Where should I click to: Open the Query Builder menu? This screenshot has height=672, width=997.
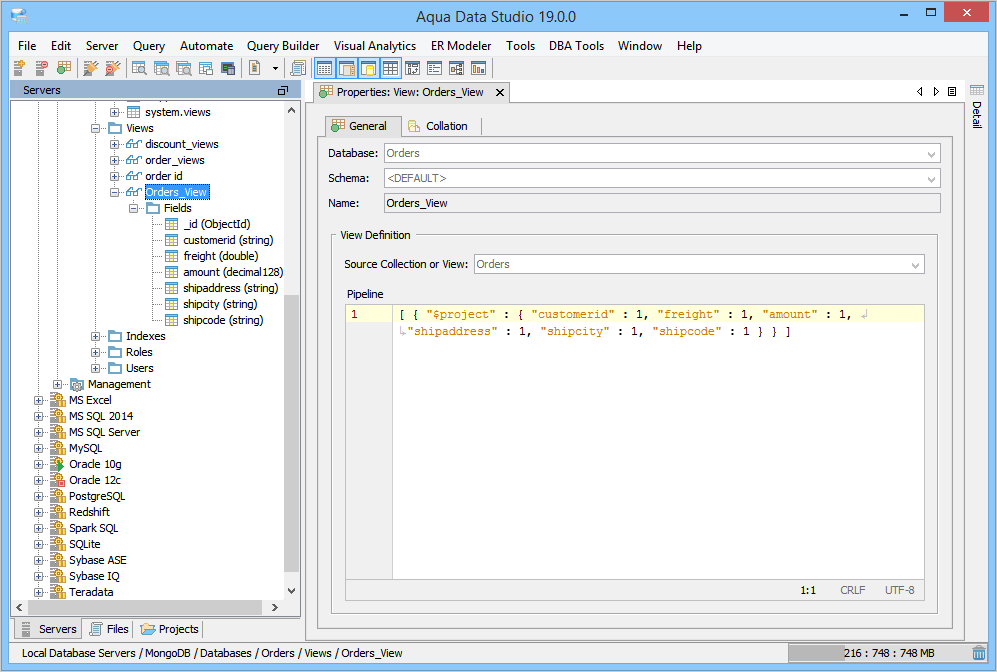coord(283,46)
